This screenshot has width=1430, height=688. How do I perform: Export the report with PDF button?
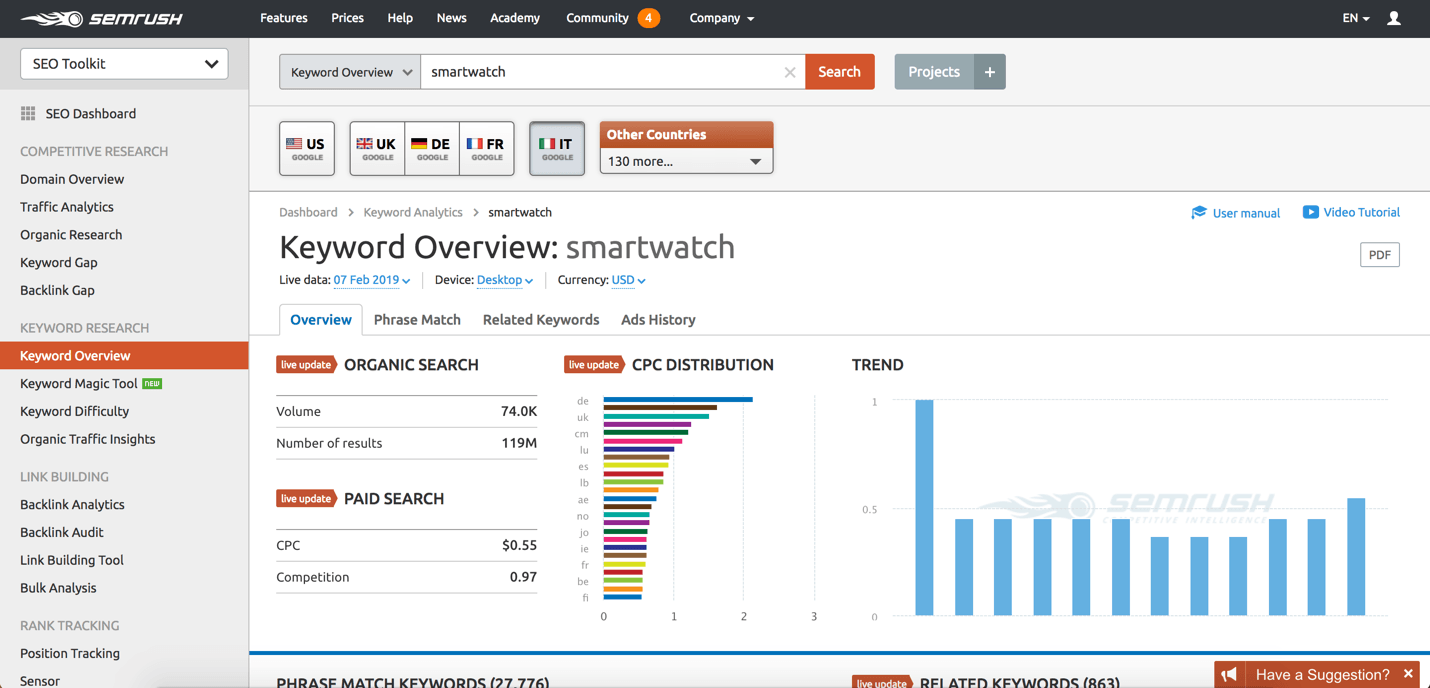1379,255
